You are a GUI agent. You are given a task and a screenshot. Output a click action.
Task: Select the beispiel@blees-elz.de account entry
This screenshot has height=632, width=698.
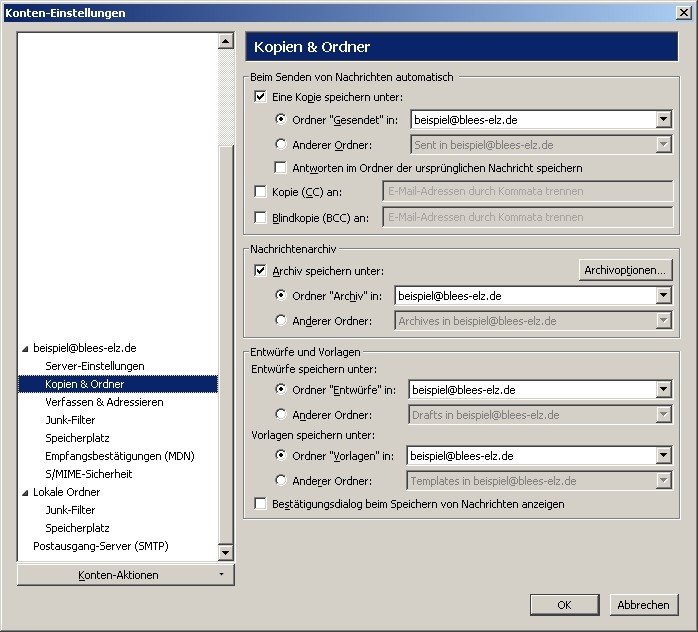85,348
